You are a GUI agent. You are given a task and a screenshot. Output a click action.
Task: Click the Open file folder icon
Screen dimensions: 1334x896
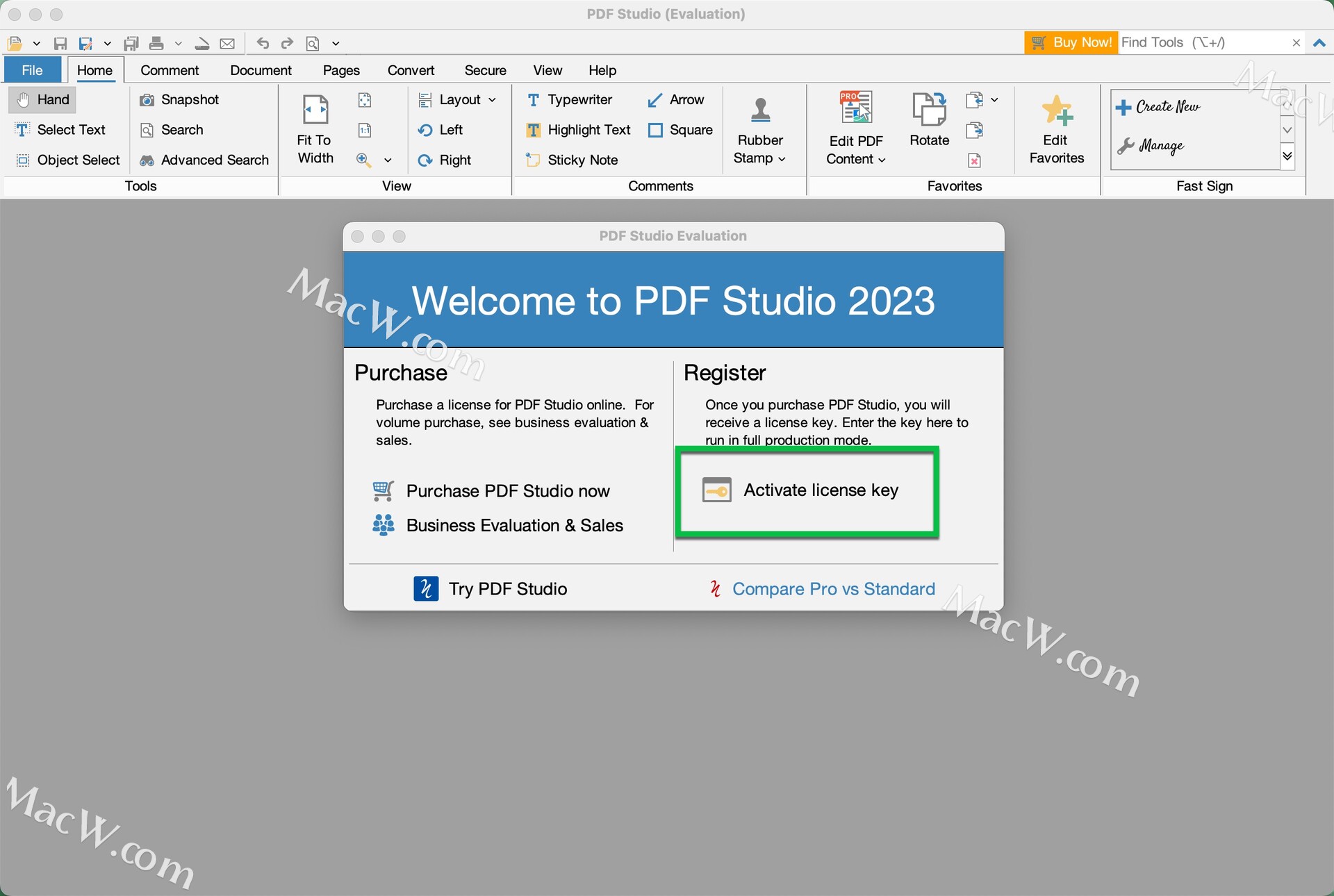coord(15,43)
